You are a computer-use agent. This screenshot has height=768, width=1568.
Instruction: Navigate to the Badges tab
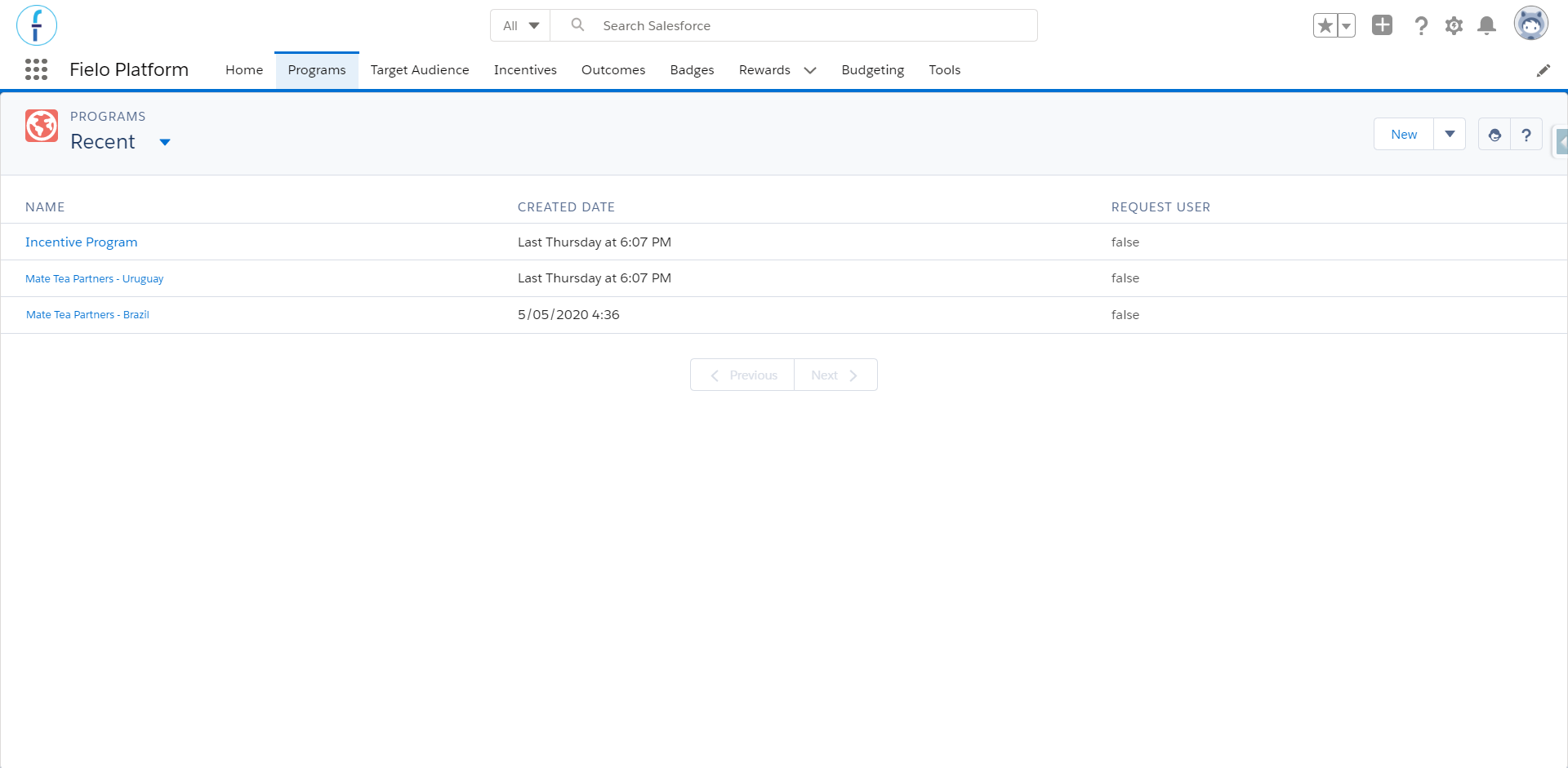pos(692,70)
